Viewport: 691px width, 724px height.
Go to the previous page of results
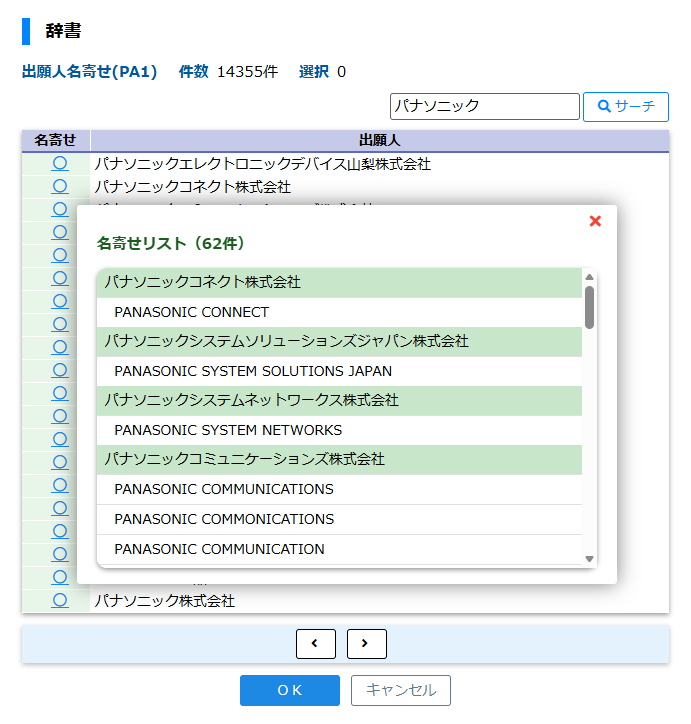[x=316, y=643]
